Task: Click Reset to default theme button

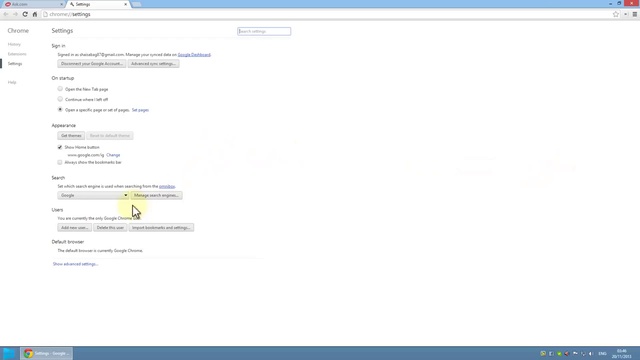Action: pos(110,136)
